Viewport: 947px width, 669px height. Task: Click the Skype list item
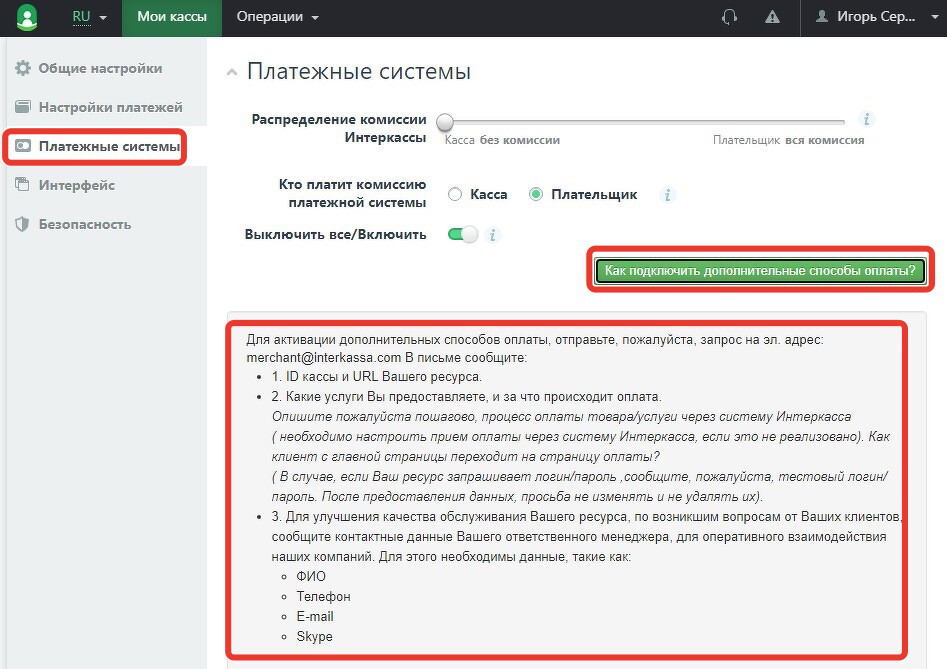314,636
